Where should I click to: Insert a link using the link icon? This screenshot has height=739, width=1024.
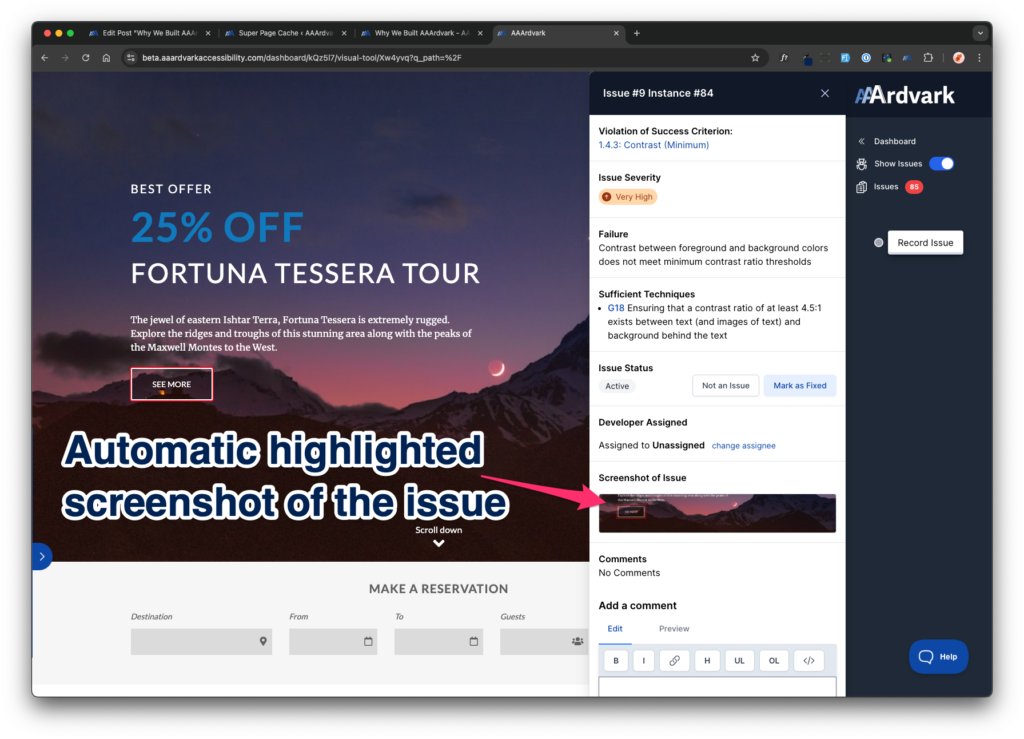pos(674,660)
